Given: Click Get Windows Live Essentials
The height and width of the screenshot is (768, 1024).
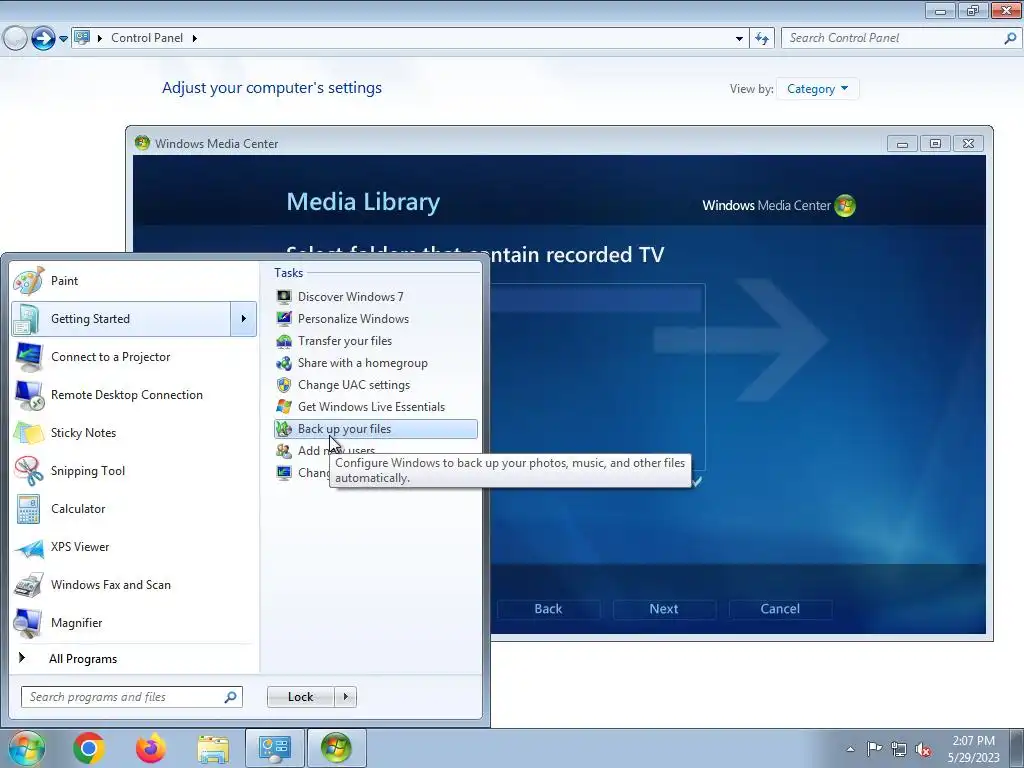Looking at the screenshot, I should (x=376, y=407).
